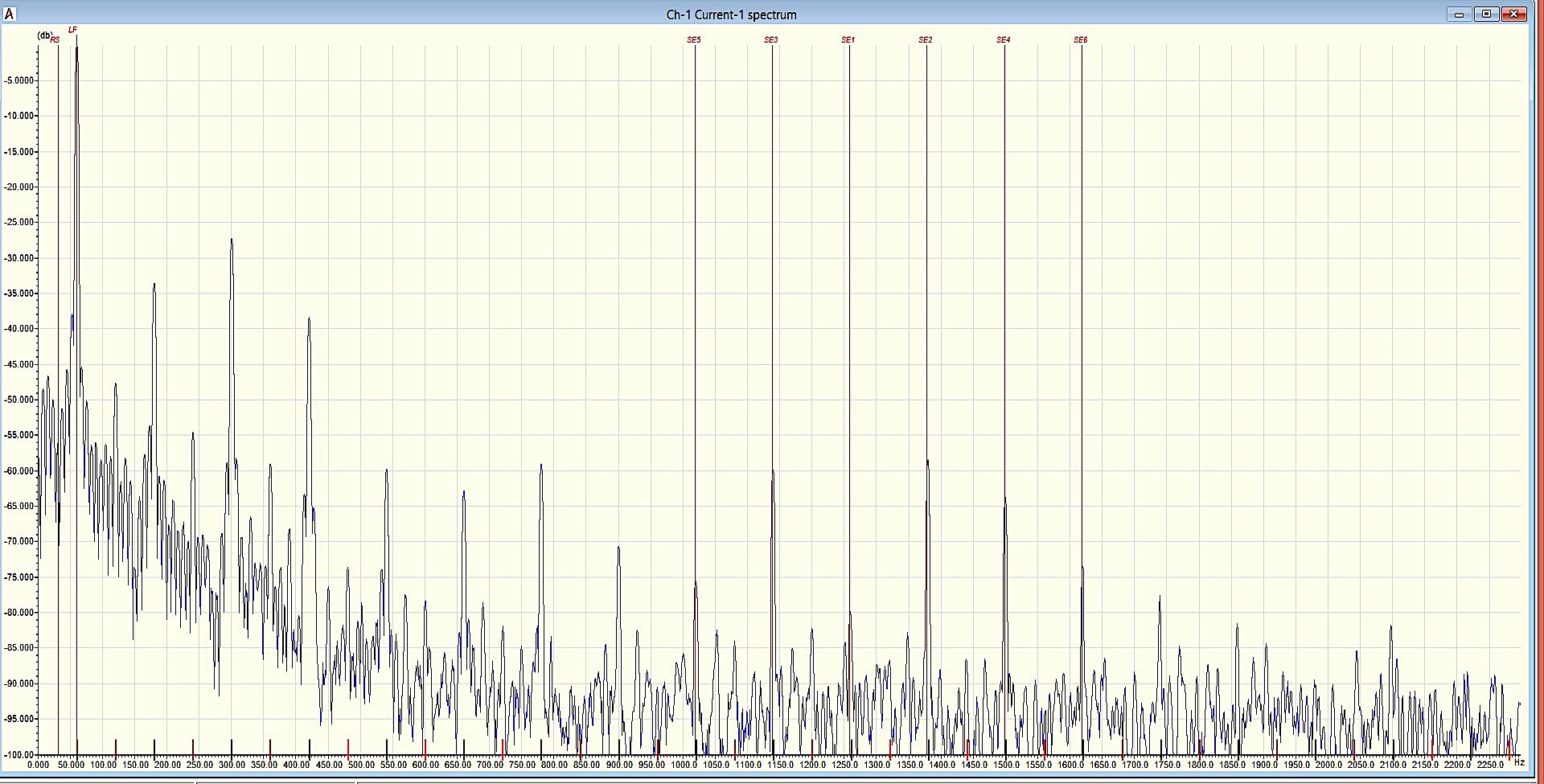Open the window system menu icon "A"
The height and width of the screenshot is (784, 1544).
[x=10, y=14]
